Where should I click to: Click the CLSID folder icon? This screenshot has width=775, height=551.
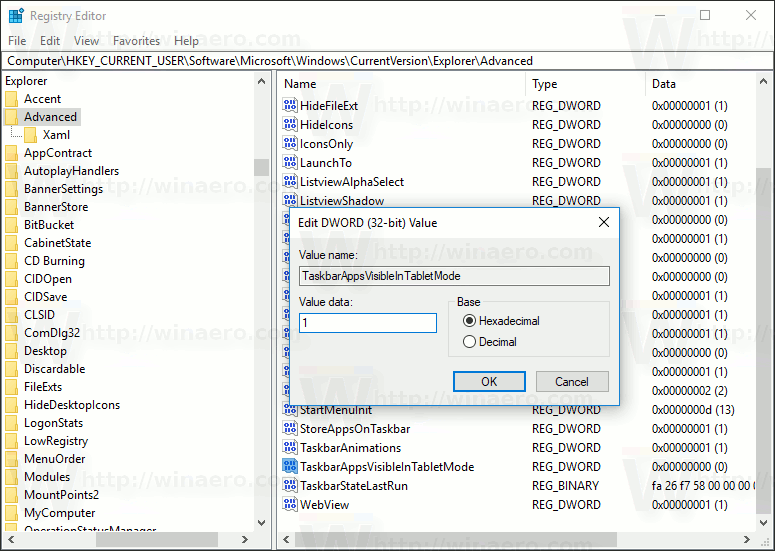pos(12,314)
